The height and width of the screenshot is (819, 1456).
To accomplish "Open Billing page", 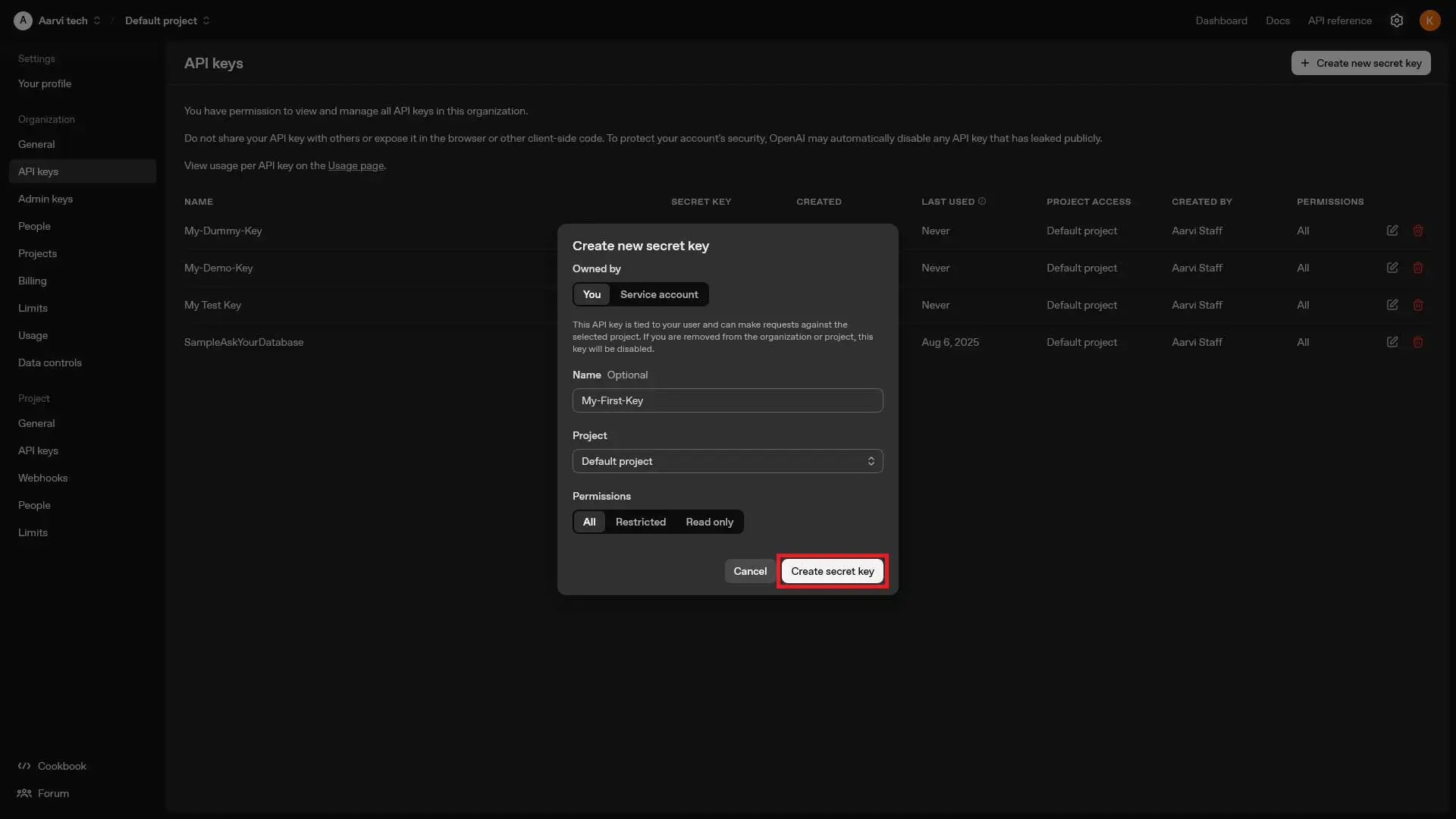I will click(x=33, y=281).
